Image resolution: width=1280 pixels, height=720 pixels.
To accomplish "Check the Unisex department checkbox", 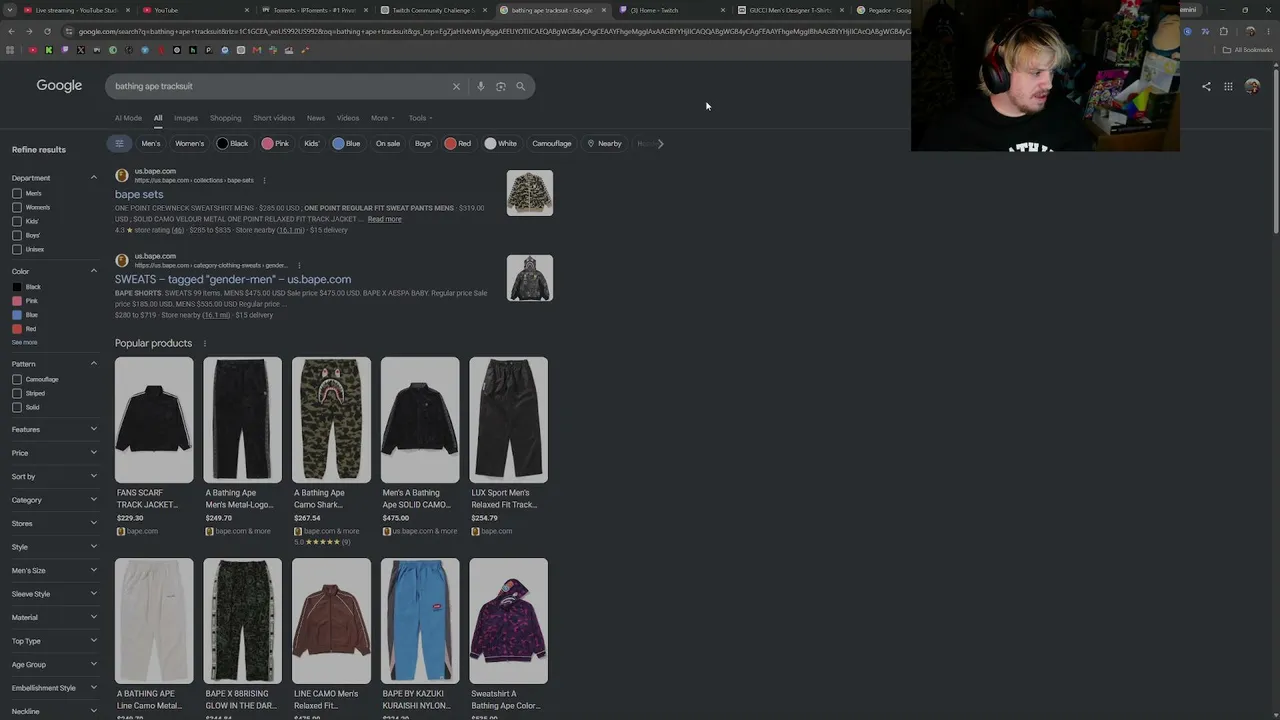I will [17, 249].
